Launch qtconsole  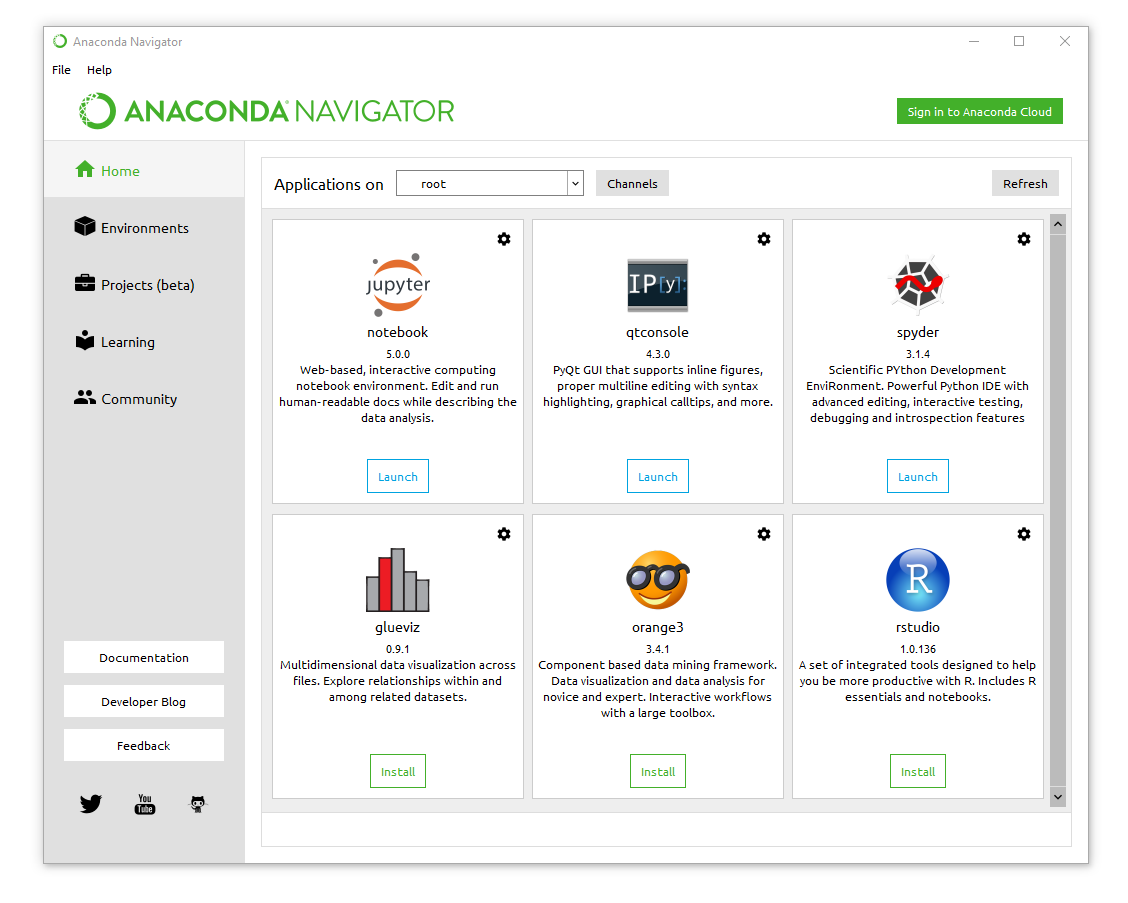[658, 476]
